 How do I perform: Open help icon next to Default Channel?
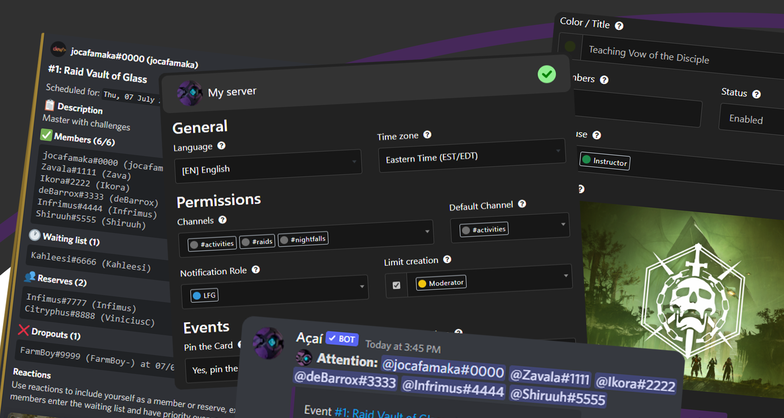coord(522,204)
